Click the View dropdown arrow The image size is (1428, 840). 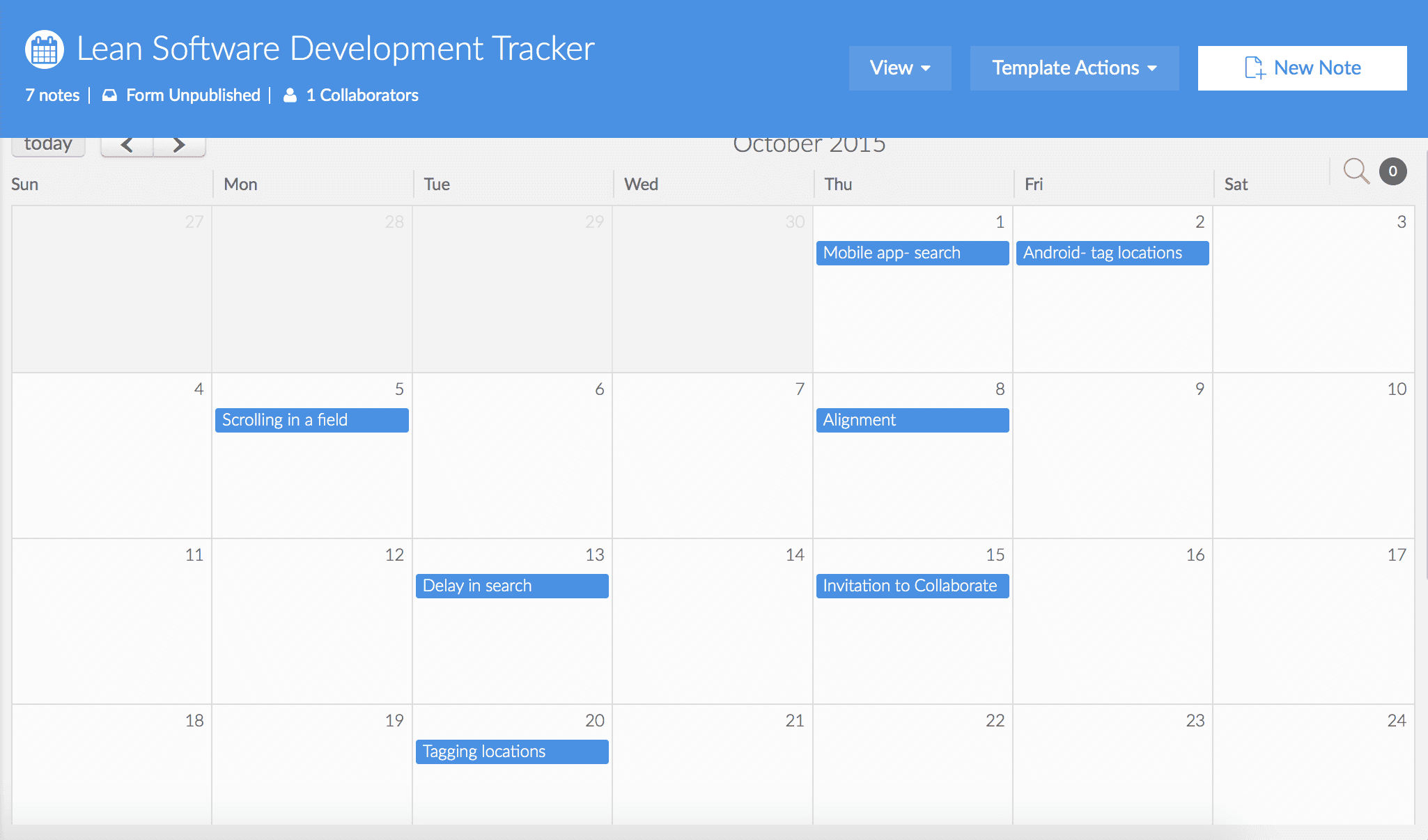point(928,67)
